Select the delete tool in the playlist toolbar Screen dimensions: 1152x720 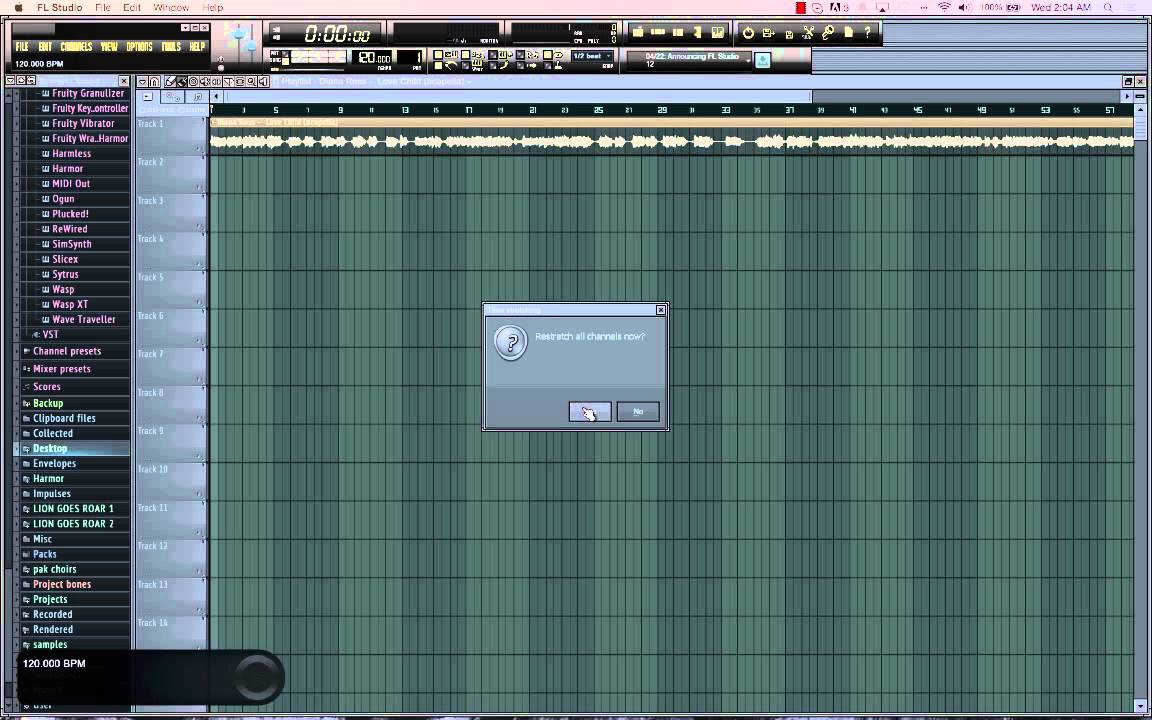pos(193,82)
